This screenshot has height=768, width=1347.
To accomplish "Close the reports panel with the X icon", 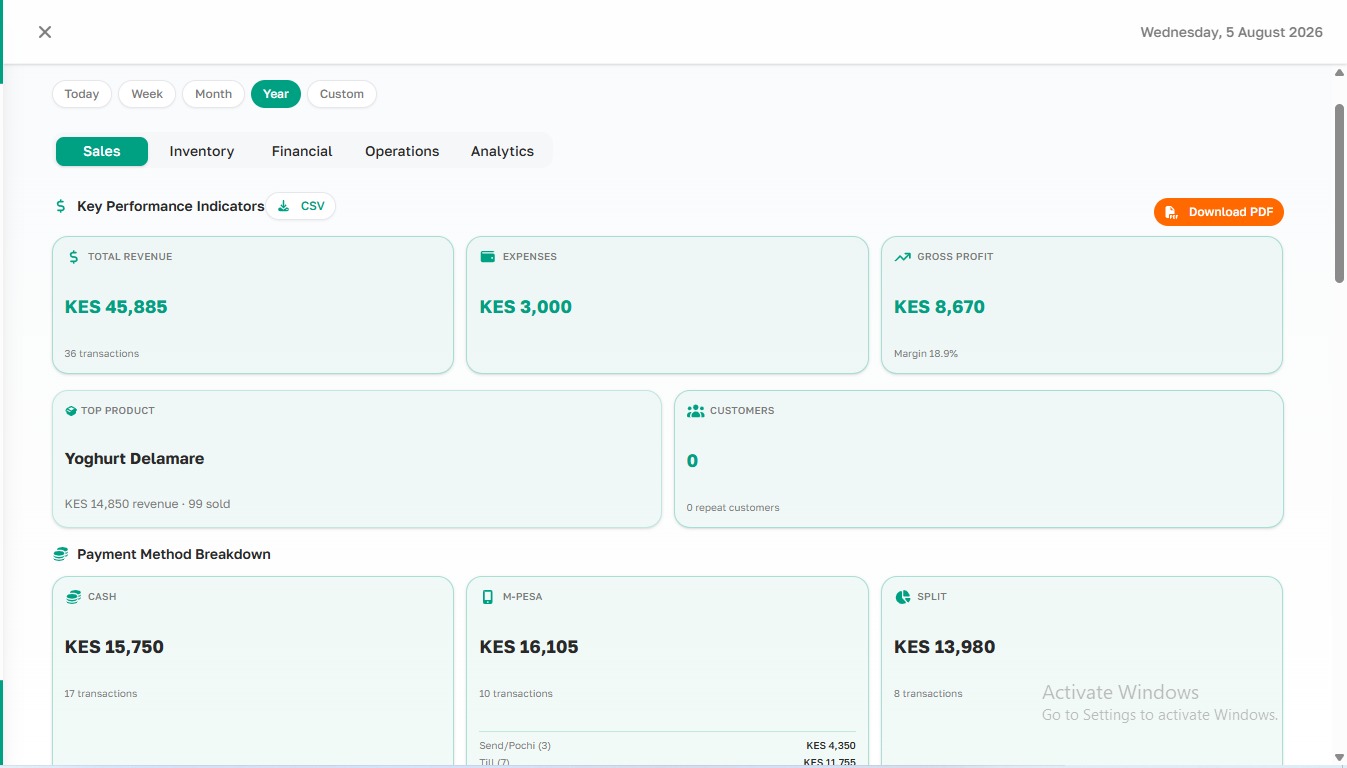I will pyautogui.click(x=45, y=32).
